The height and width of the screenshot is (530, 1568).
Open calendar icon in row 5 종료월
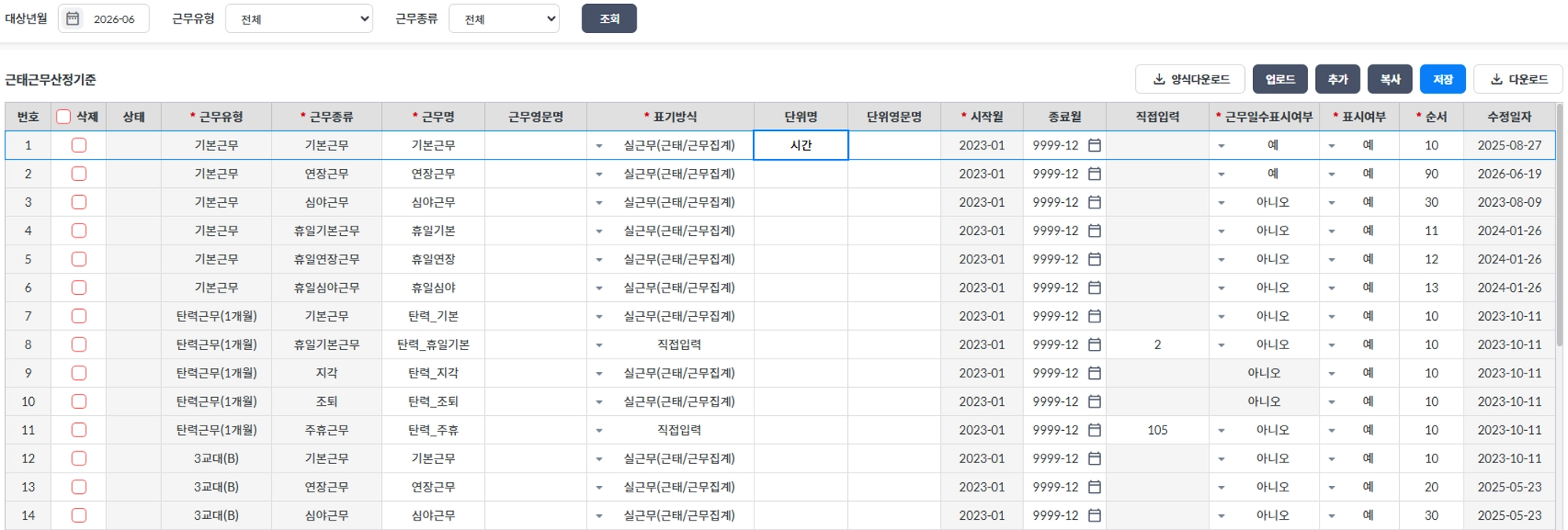click(1094, 259)
